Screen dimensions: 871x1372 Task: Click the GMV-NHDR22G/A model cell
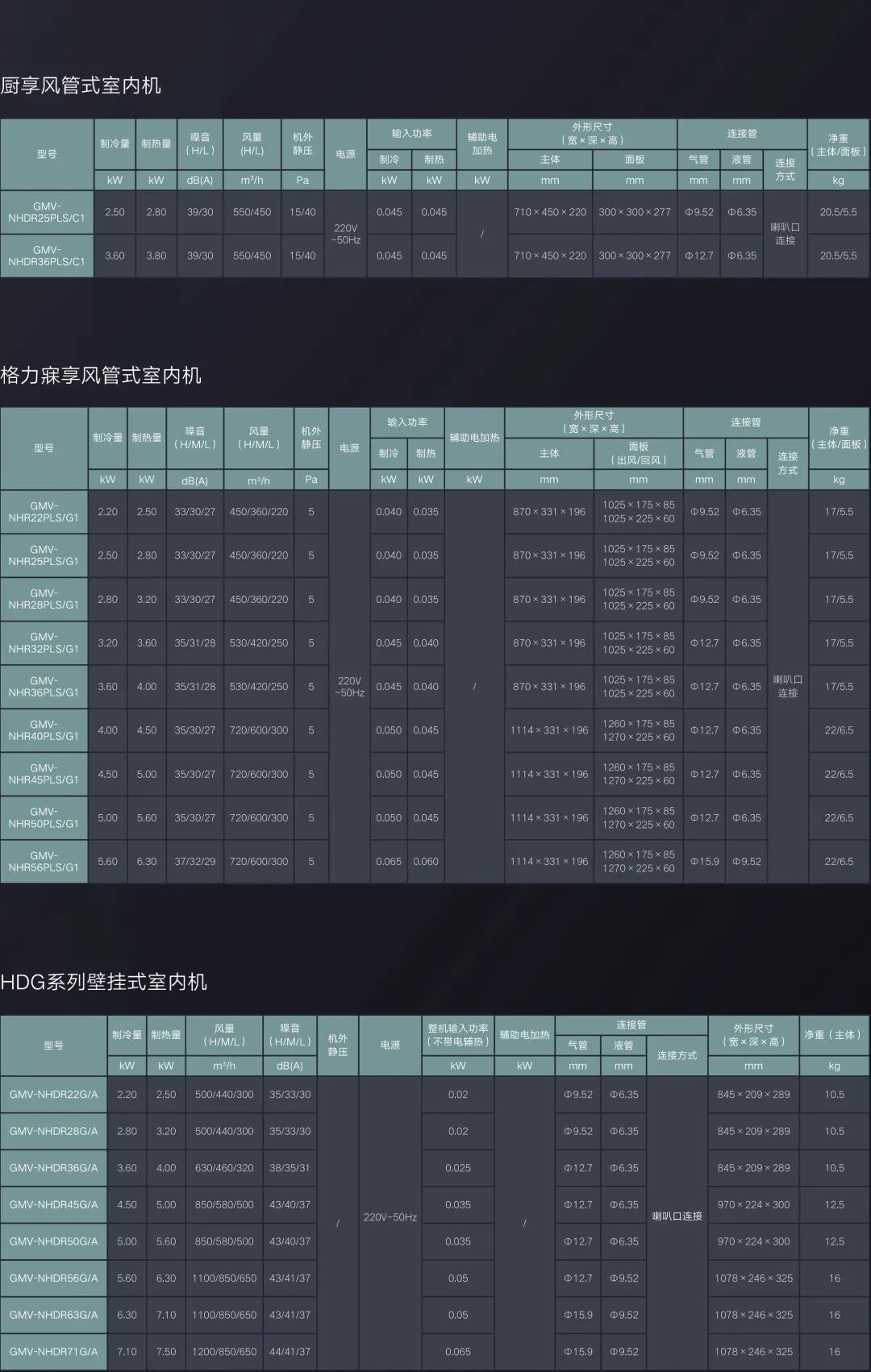pos(53,1095)
